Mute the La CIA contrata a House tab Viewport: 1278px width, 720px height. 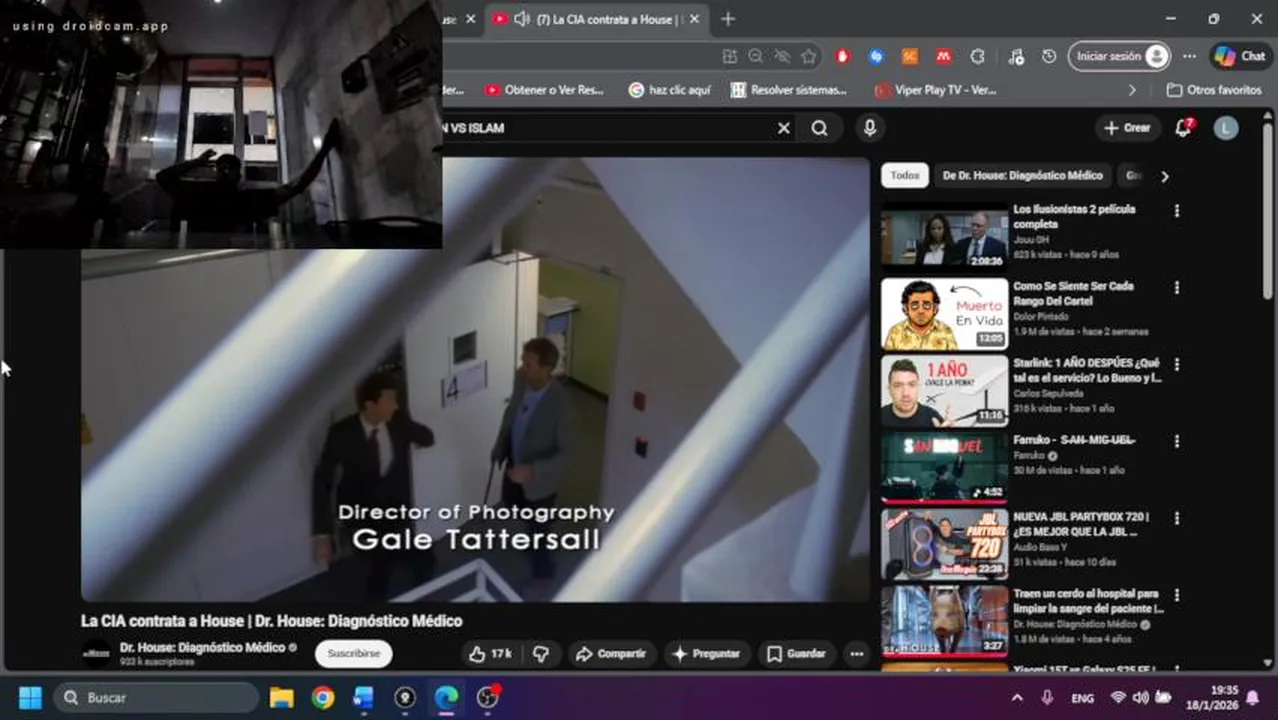pos(521,19)
